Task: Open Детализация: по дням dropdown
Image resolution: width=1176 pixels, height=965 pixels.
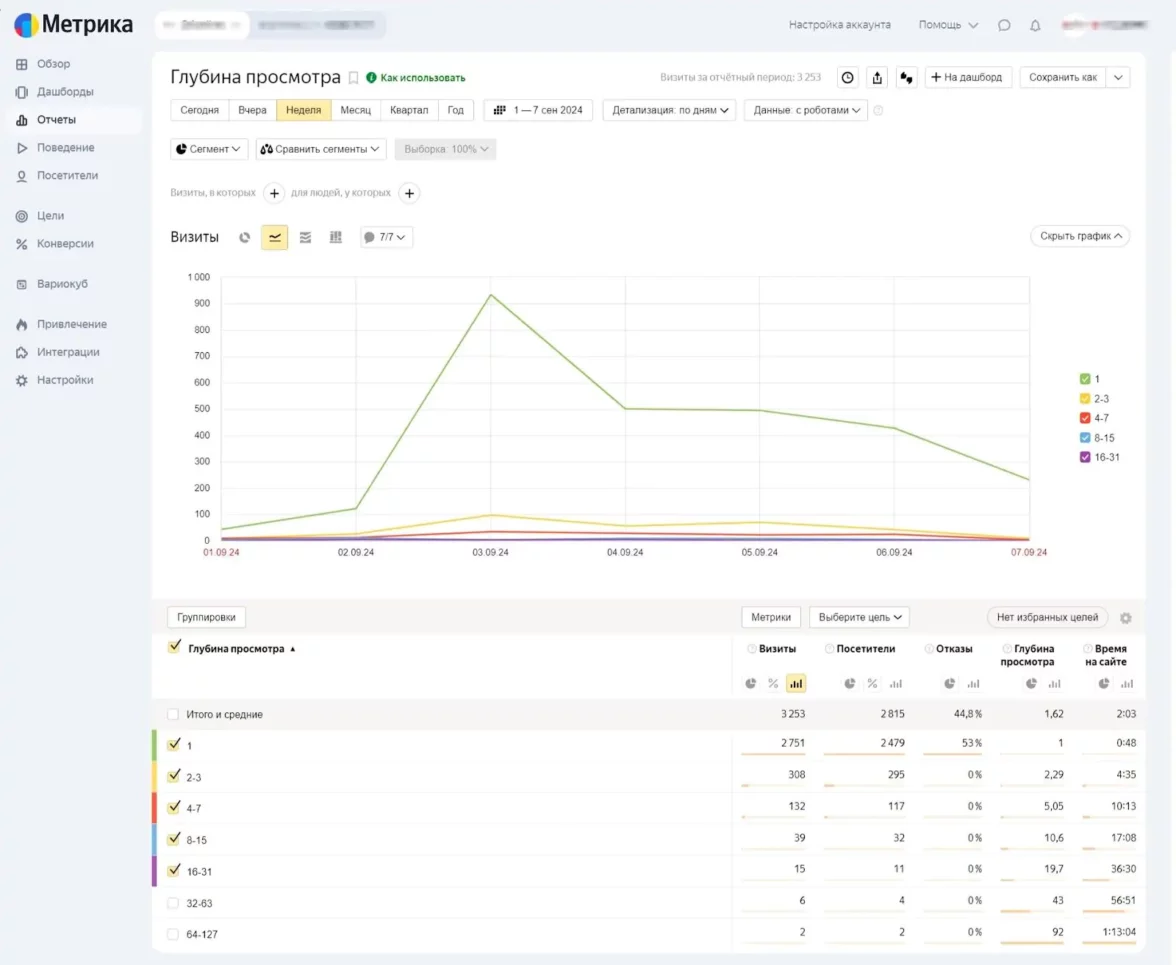Action: point(669,110)
